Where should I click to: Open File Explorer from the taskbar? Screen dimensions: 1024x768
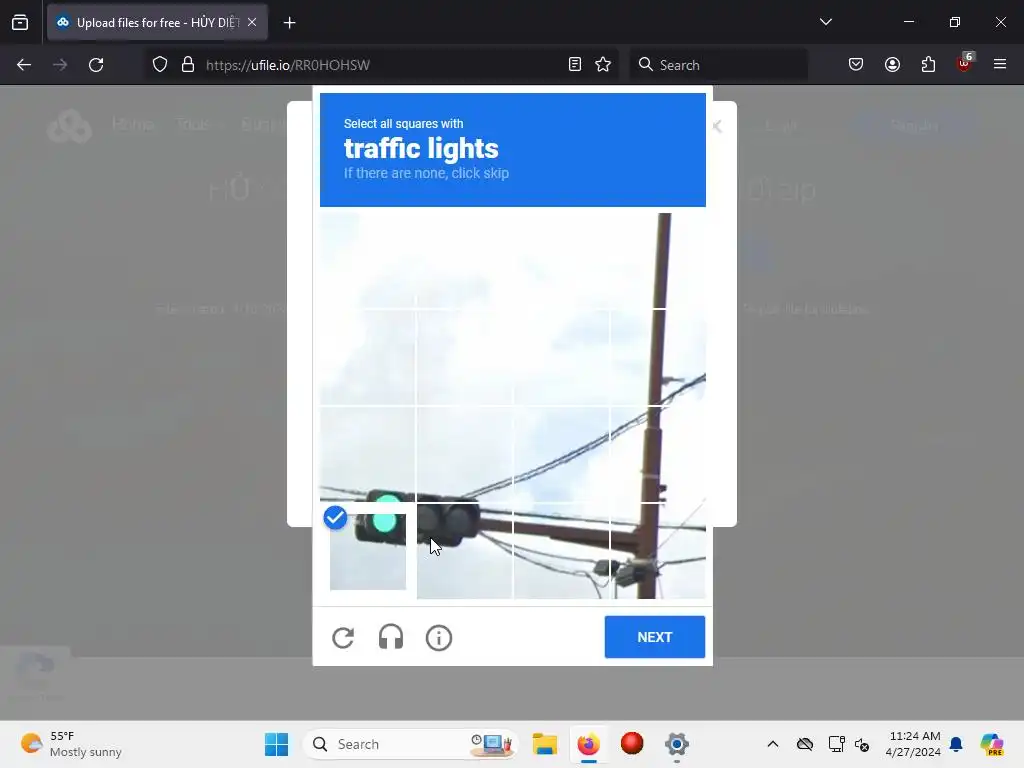point(545,744)
